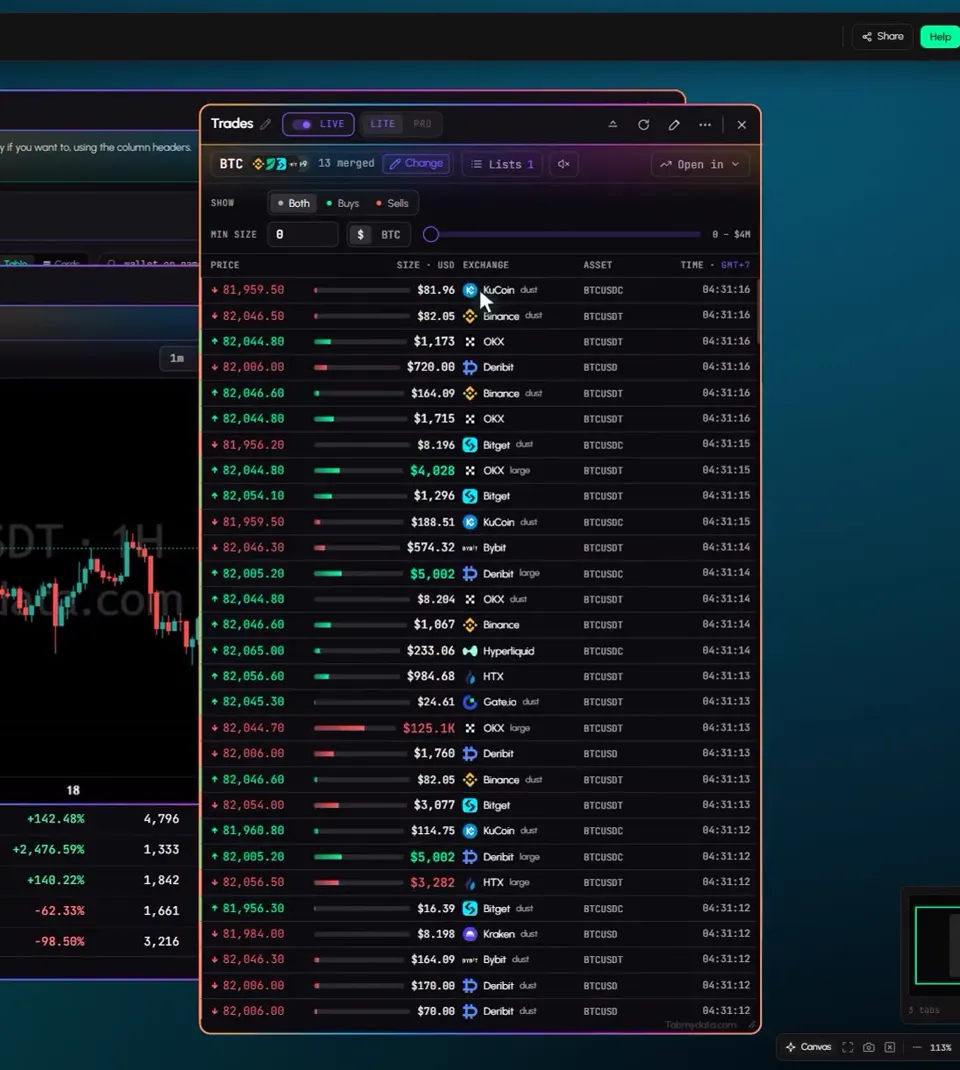Open the Lists 1 selector
The image size is (960, 1070).
point(502,164)
